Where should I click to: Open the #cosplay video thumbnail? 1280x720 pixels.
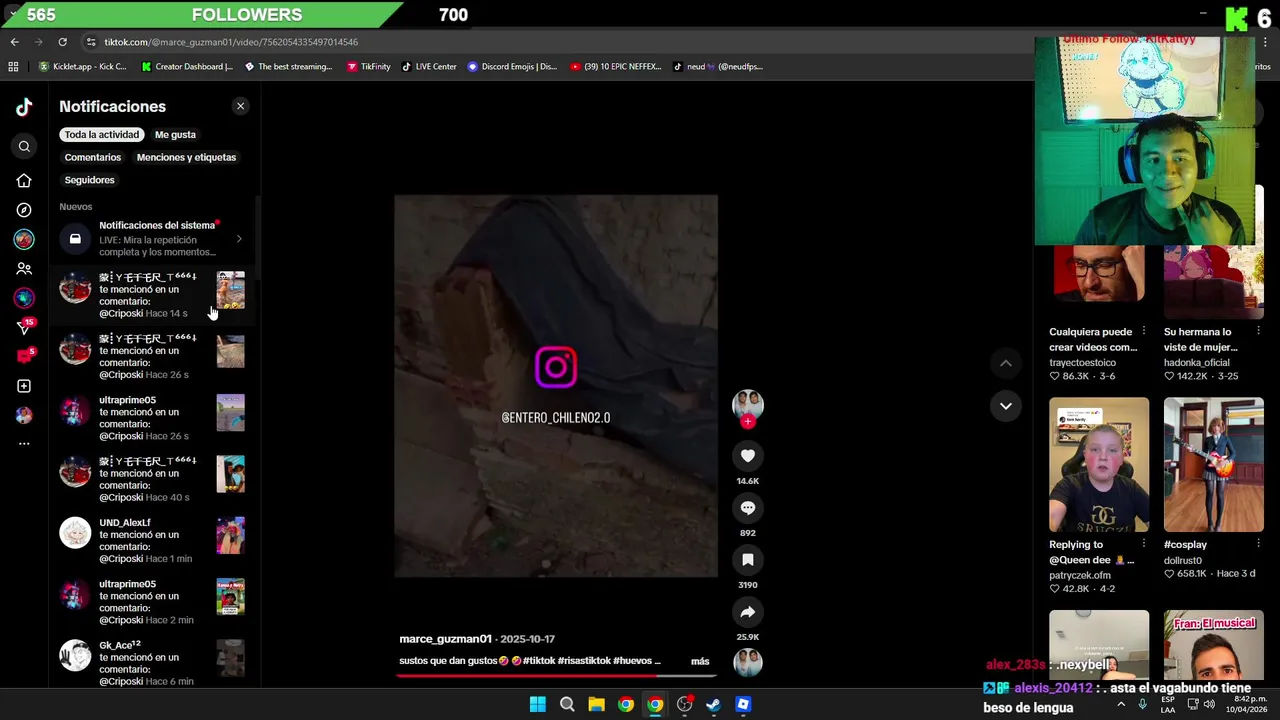click(1213, 465)
